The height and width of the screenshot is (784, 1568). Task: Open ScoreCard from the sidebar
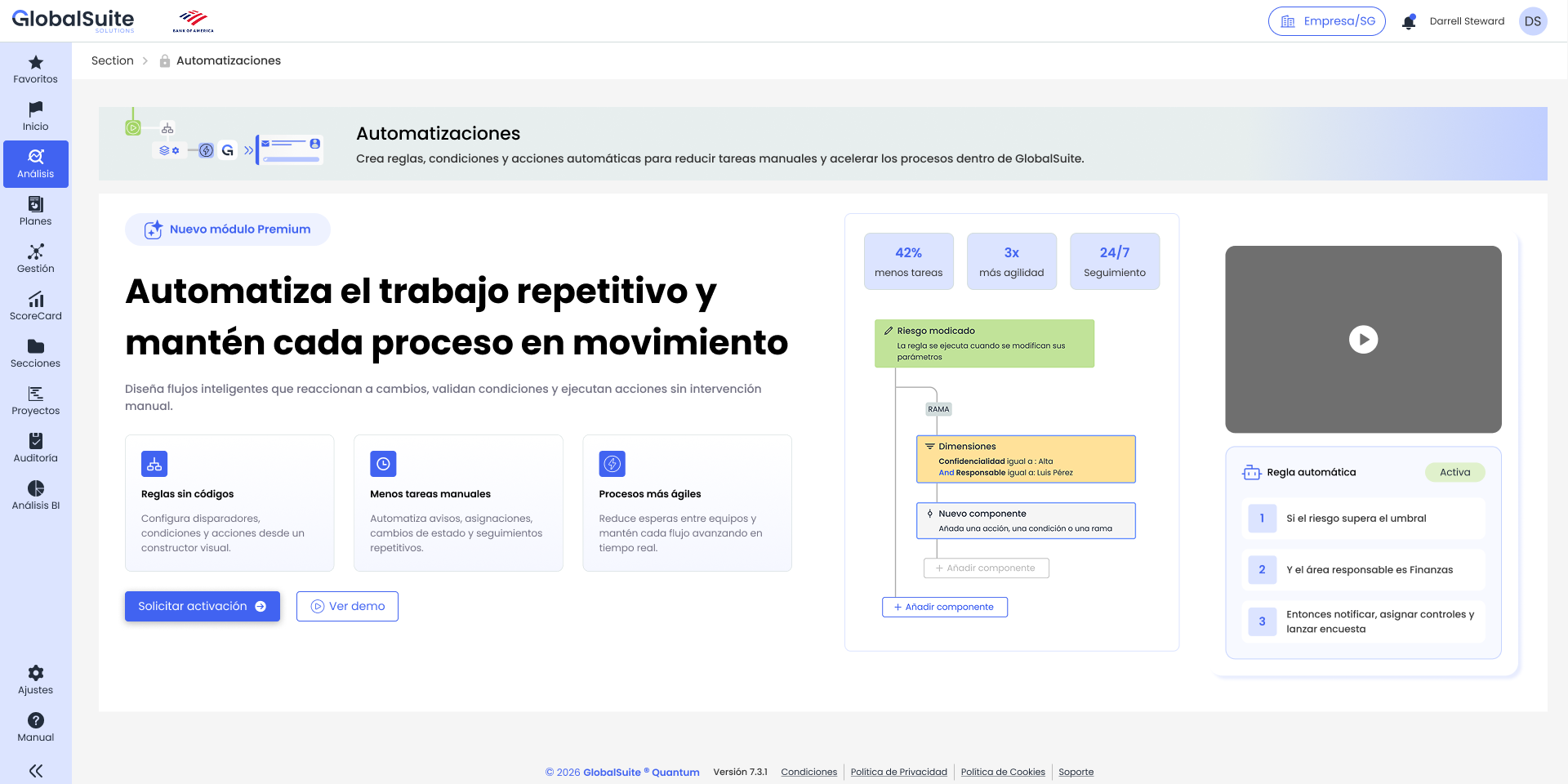[x=36, y=306]
